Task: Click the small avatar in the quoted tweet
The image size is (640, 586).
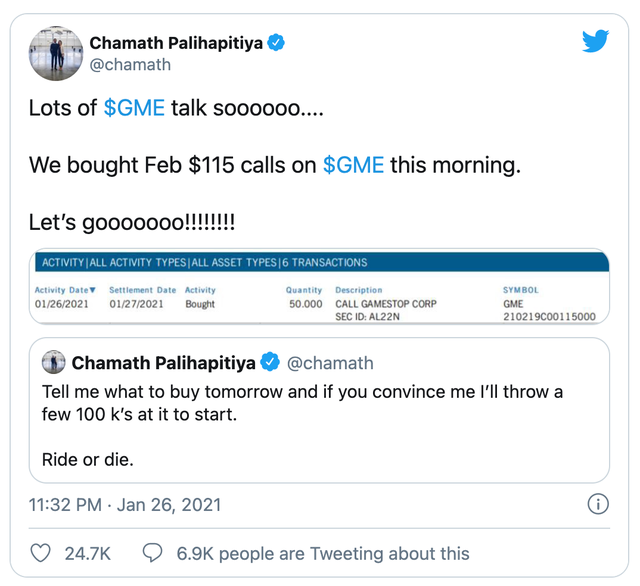Action: 54,362
